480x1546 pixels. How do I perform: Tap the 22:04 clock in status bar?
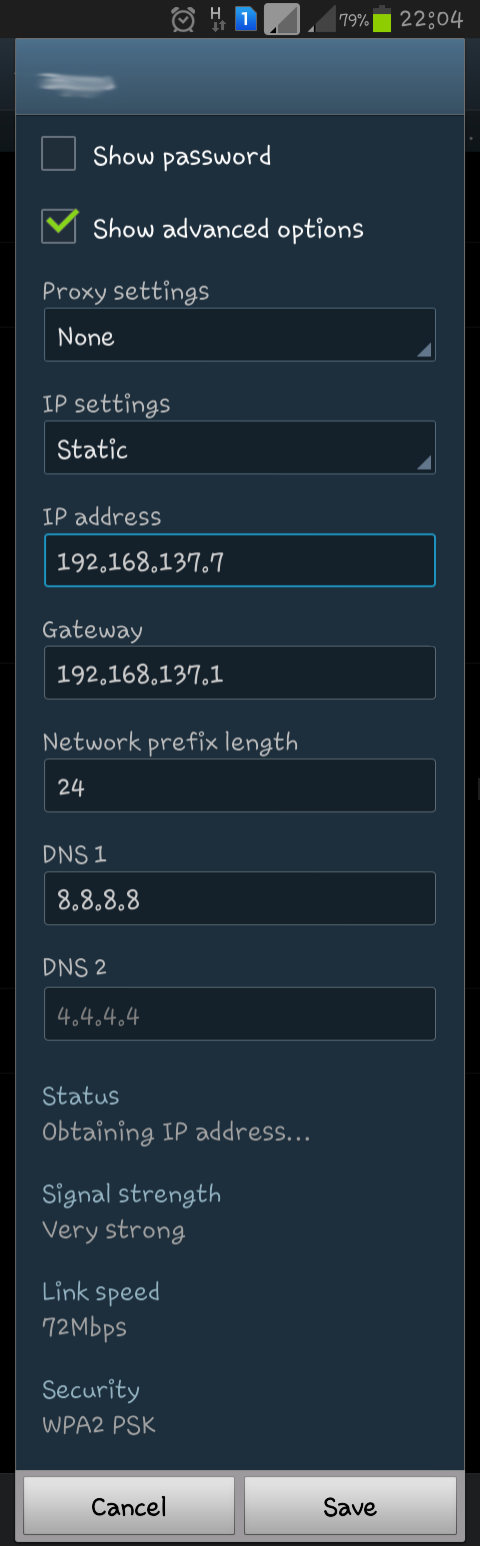coord(431,18)
